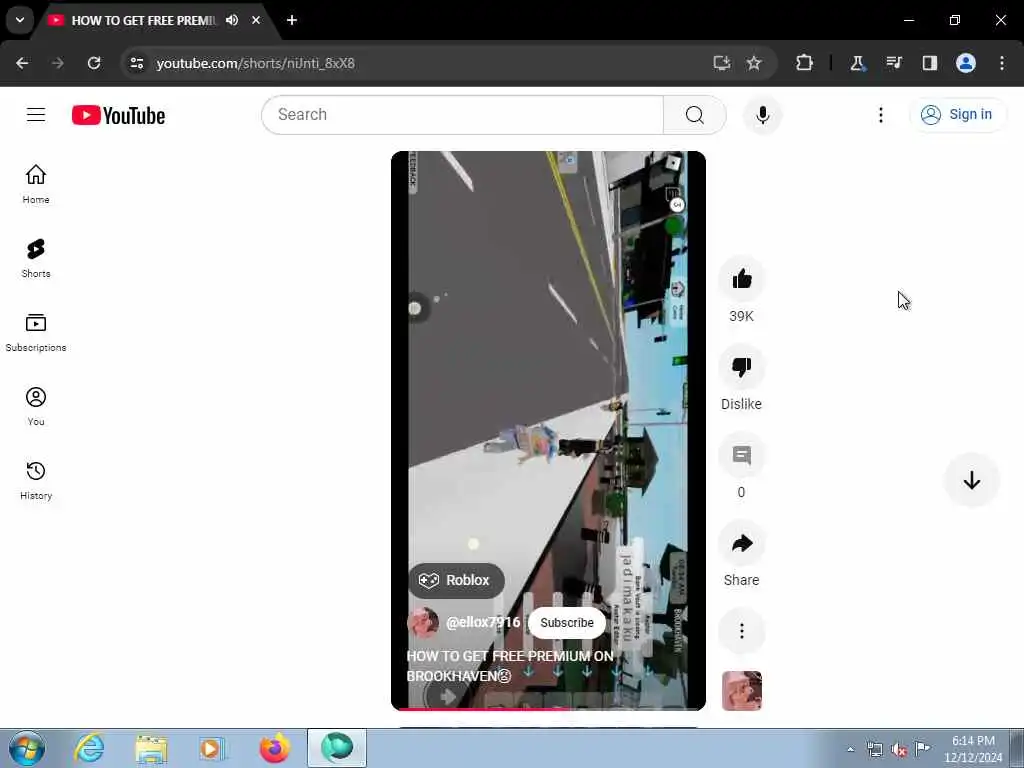Dislike this short

[741, 367]
